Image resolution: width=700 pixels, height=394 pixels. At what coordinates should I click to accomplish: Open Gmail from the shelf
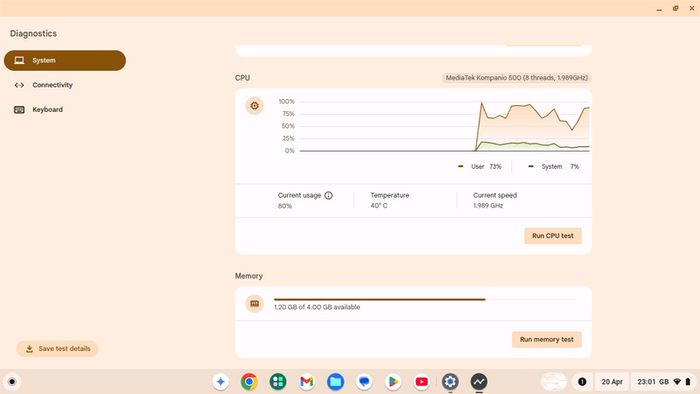point(307,382)
